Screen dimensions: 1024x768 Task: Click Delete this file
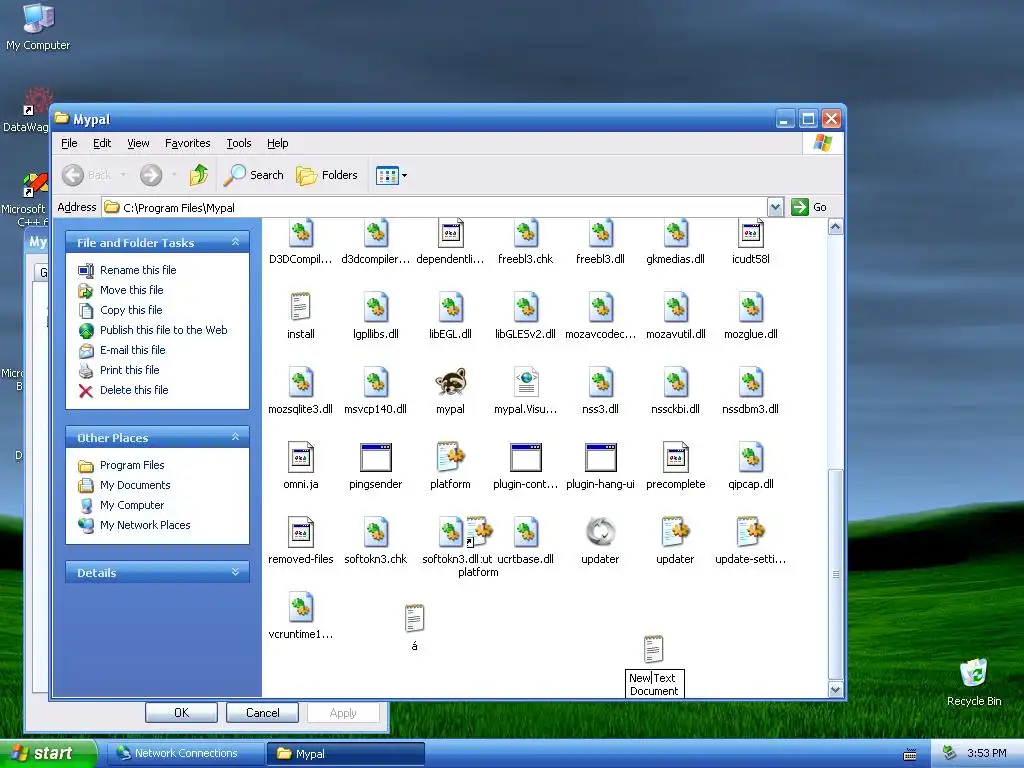click(x=134, y=390)
